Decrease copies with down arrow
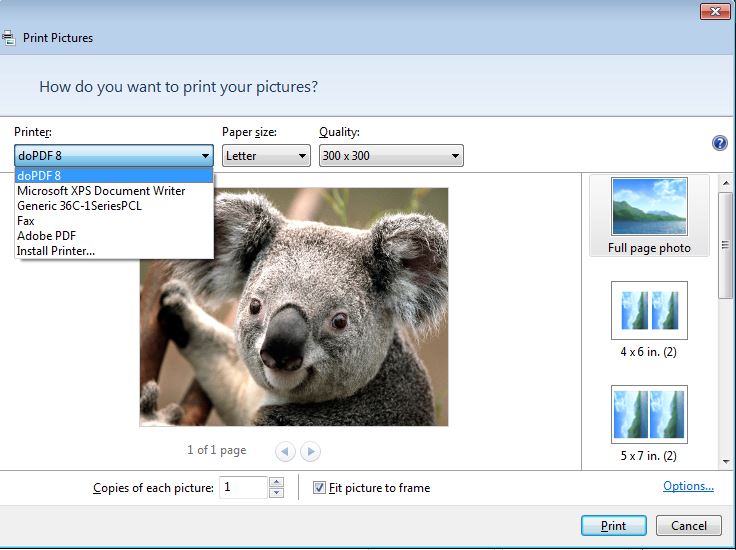This screenshot has height=550, width=736. point(276,493)
